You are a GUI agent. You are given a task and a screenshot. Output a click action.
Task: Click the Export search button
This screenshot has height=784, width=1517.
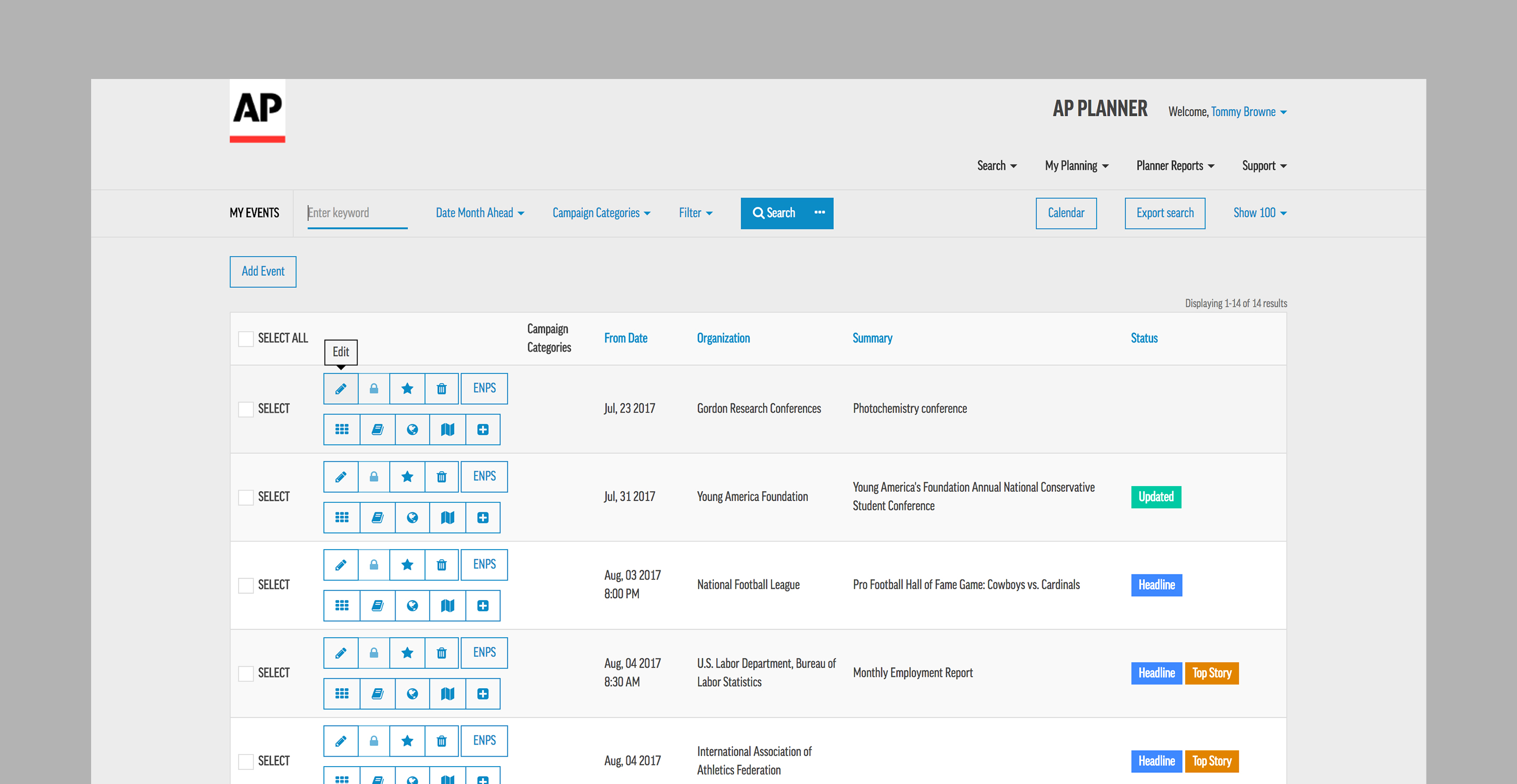tap(1165, 213)
